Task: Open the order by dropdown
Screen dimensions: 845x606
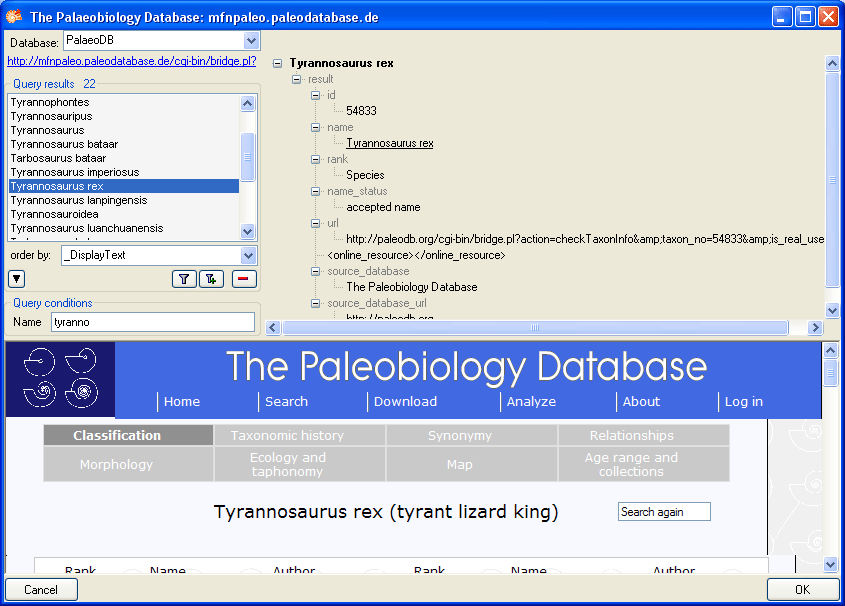Action: pos(248,255)
